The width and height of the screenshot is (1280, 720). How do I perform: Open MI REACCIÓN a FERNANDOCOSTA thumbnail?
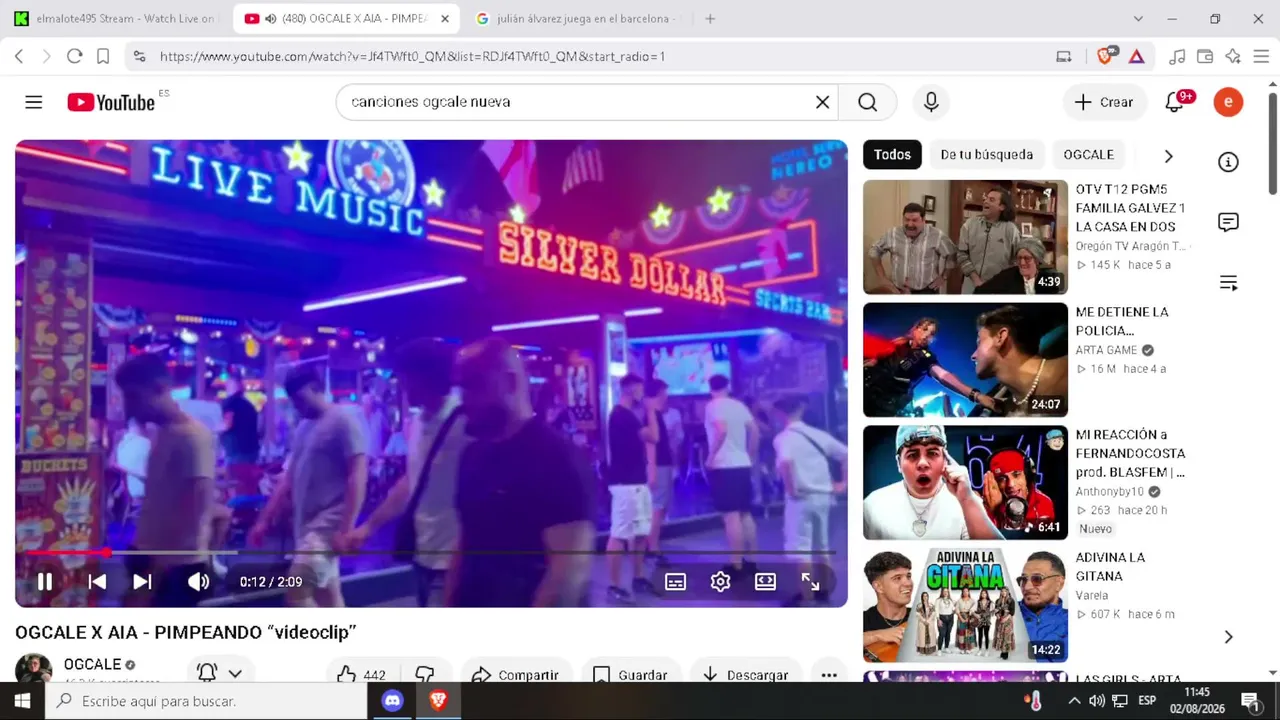tap(965, 483)
